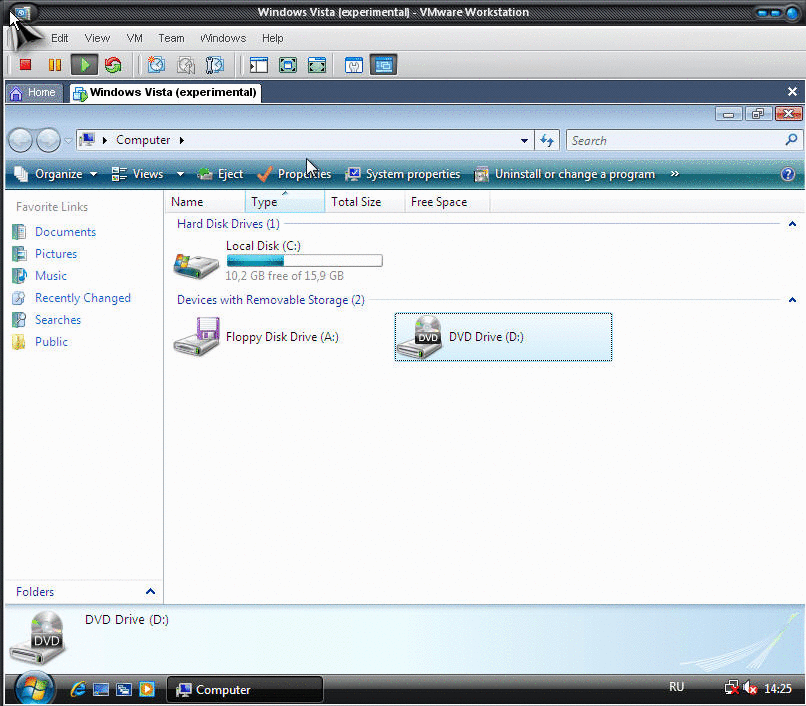Open Explorer help with the question mark icon
Image resolution: width=806 pixels, height=706 pixels.
(787, 174)
